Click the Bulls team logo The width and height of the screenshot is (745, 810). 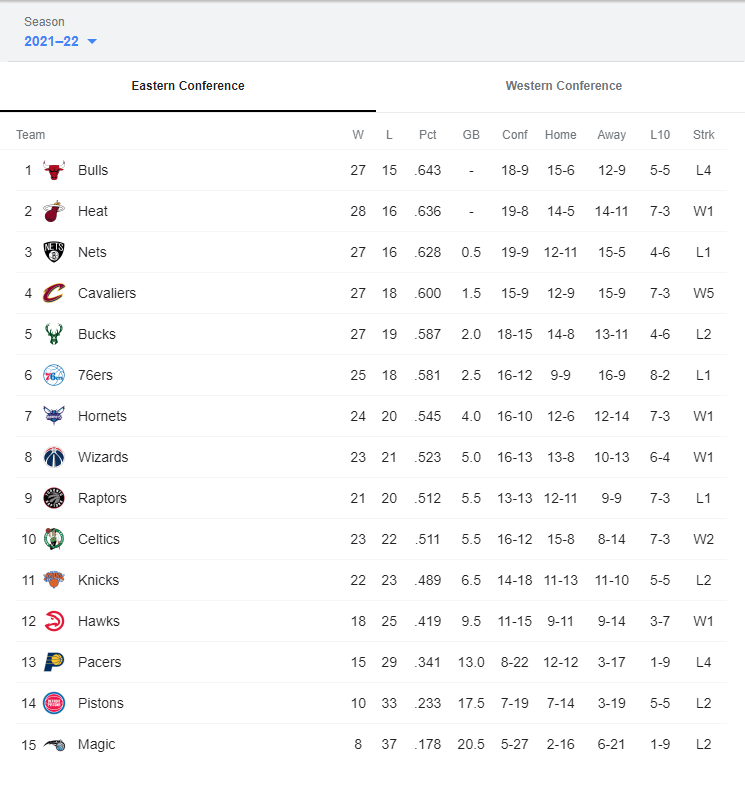click(54, 170)
